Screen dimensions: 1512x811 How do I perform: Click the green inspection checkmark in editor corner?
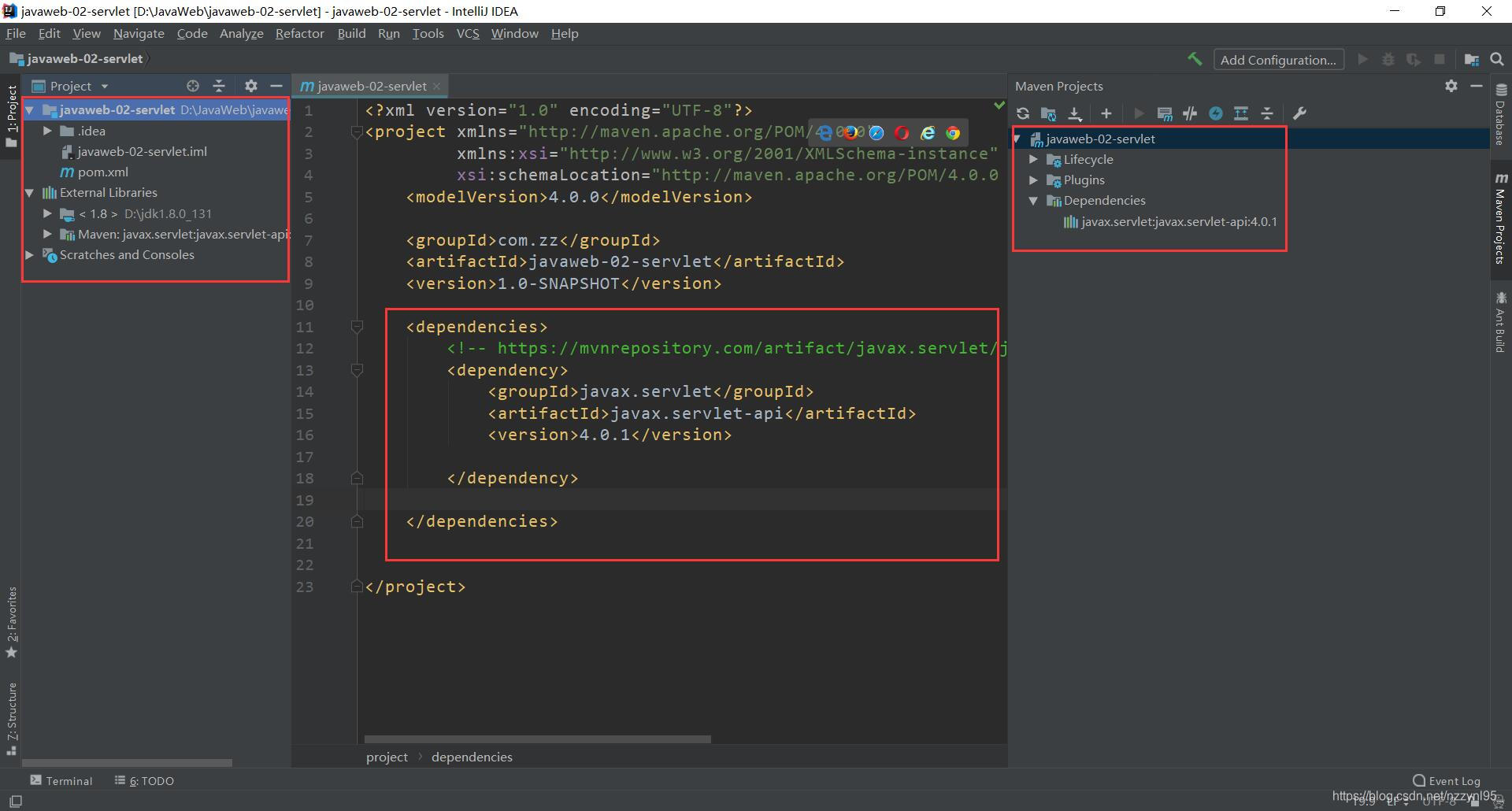pyautogui.click(x=999, y=105)
